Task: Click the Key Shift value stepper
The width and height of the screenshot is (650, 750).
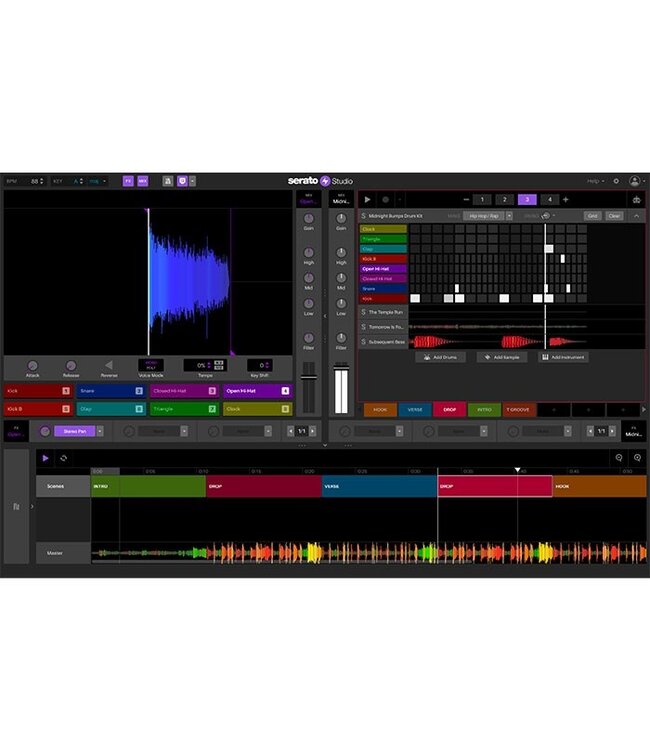Action: [267, 365]
